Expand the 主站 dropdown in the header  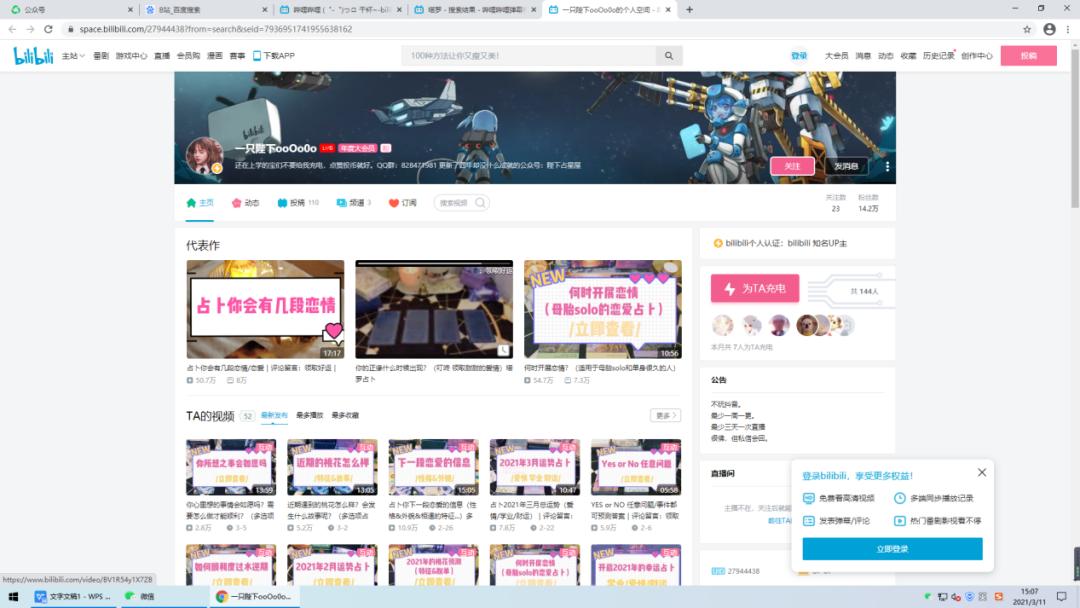[x=73, y=56]
